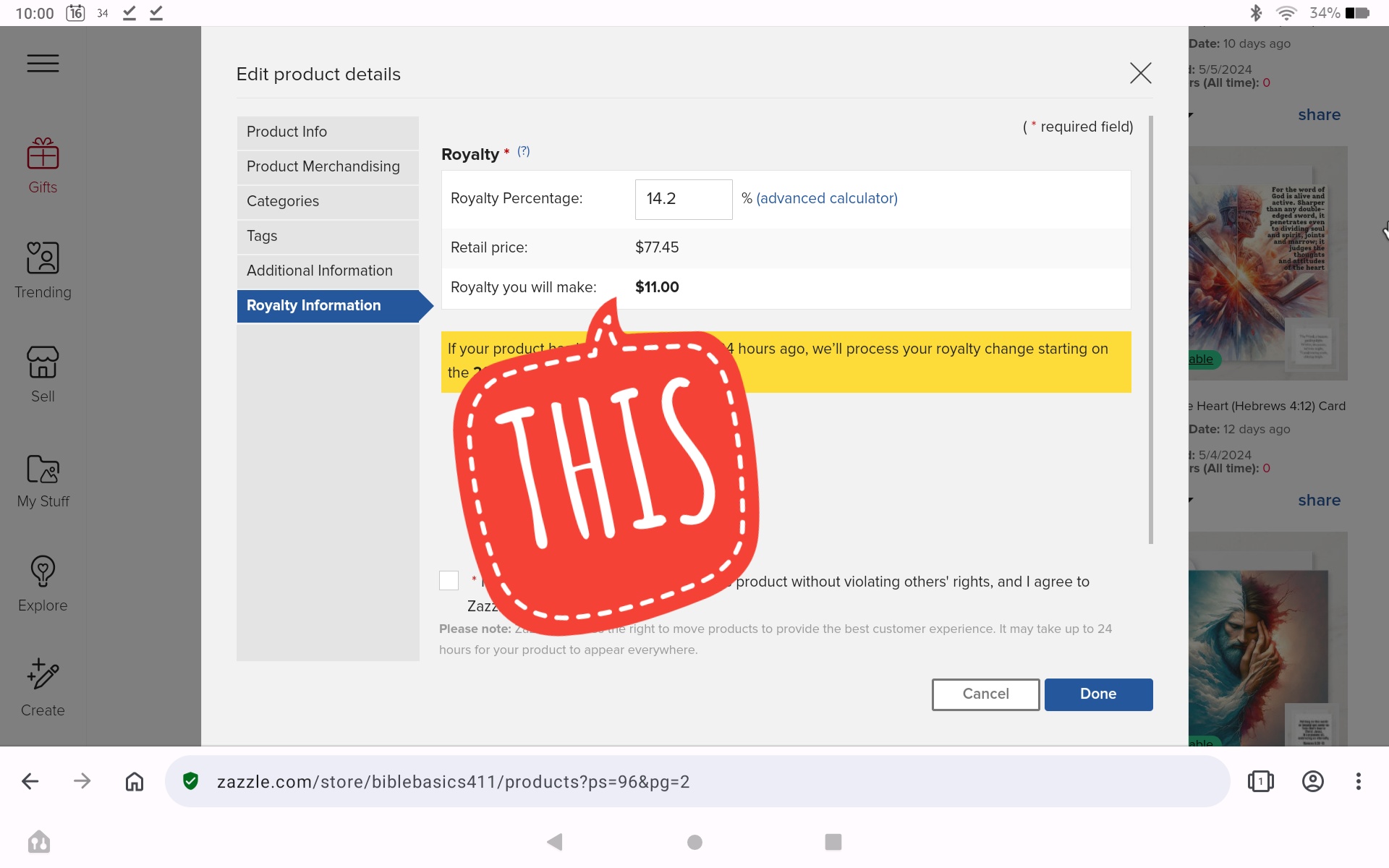Screen dimensions: 1389x868
Task: Select the Product Merchandising tab
Action: (x=328, y=166)
